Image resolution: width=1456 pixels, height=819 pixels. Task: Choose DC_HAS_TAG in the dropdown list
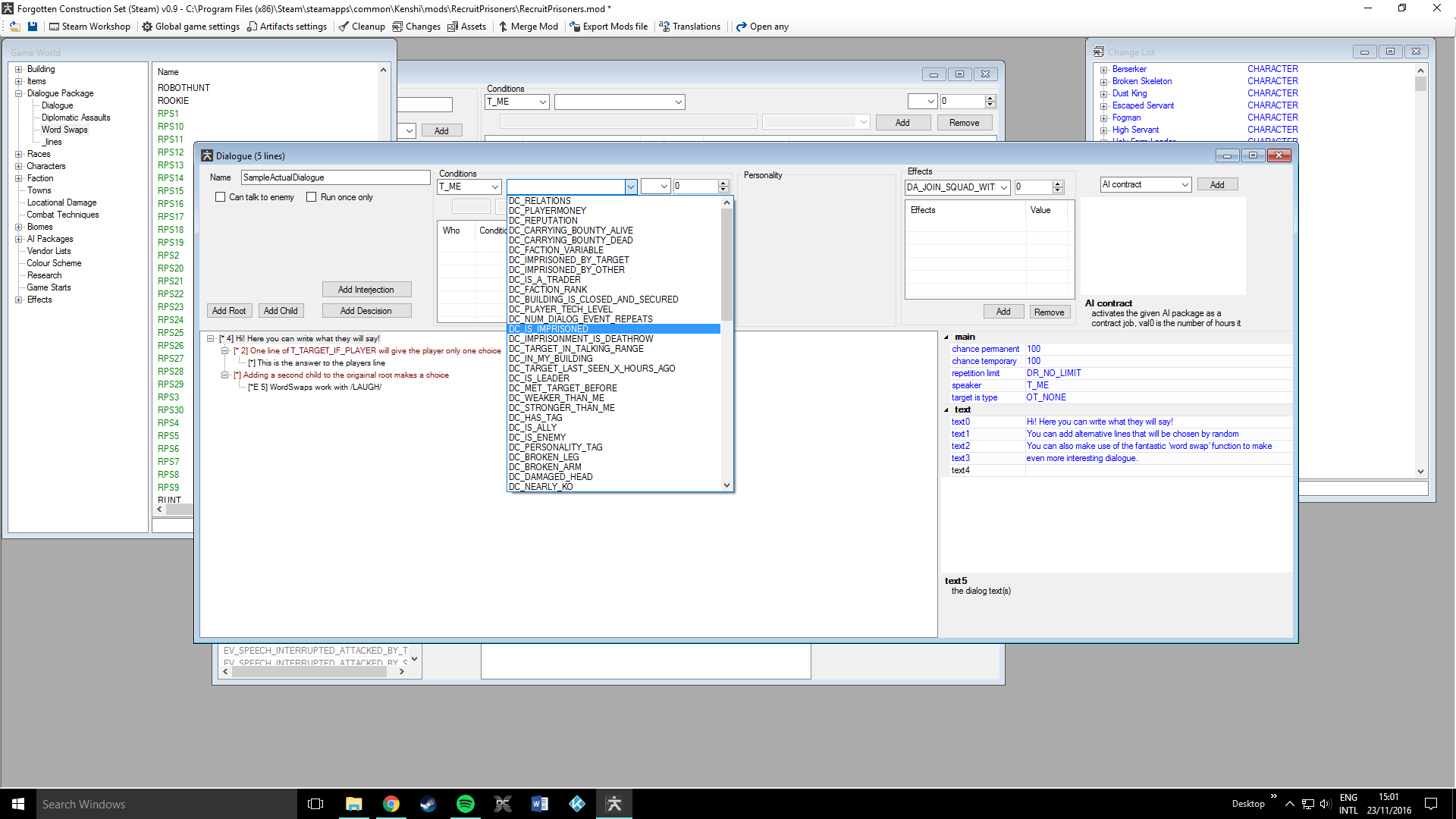535,418
